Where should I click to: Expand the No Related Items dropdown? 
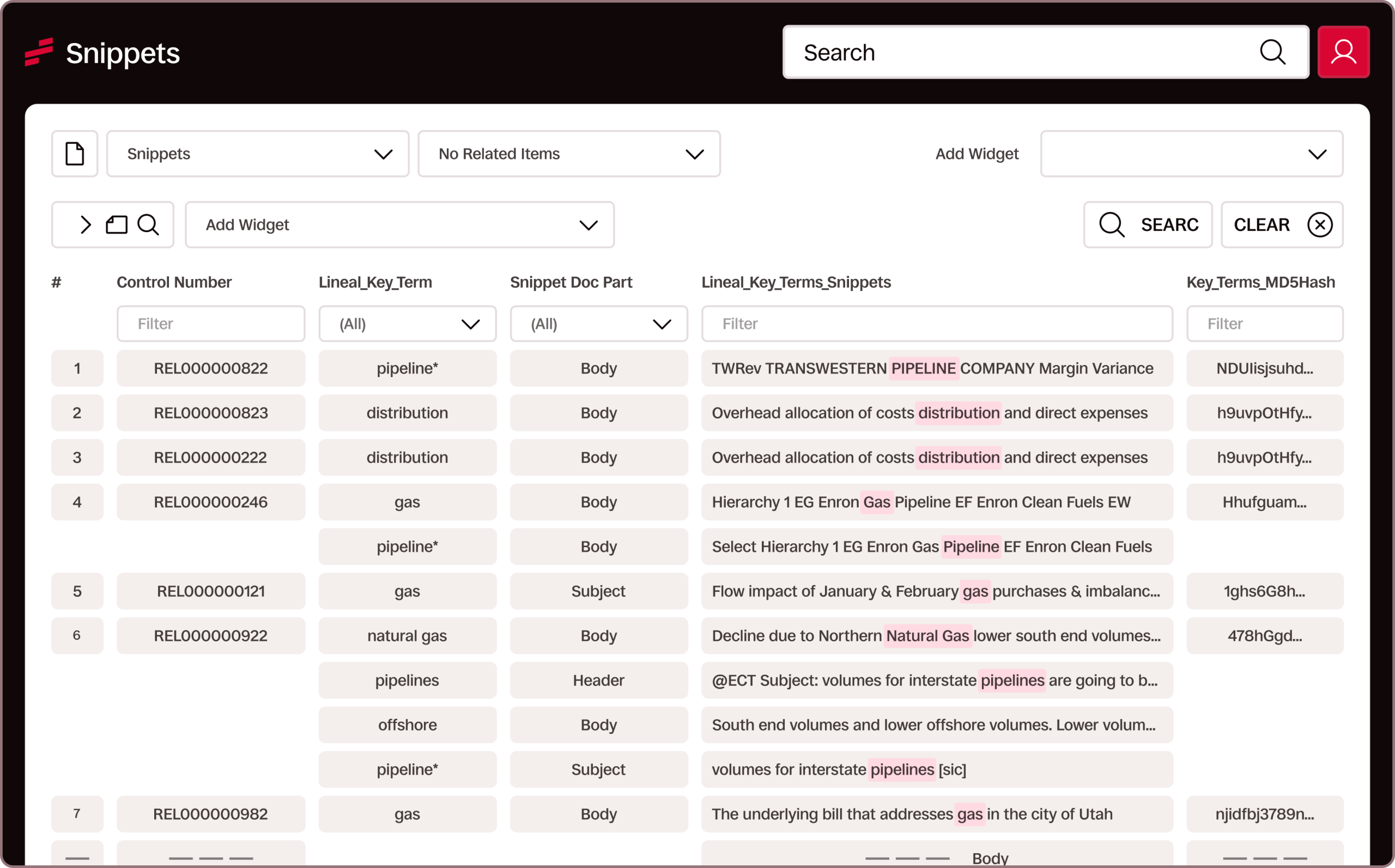(x=568, y=154)
